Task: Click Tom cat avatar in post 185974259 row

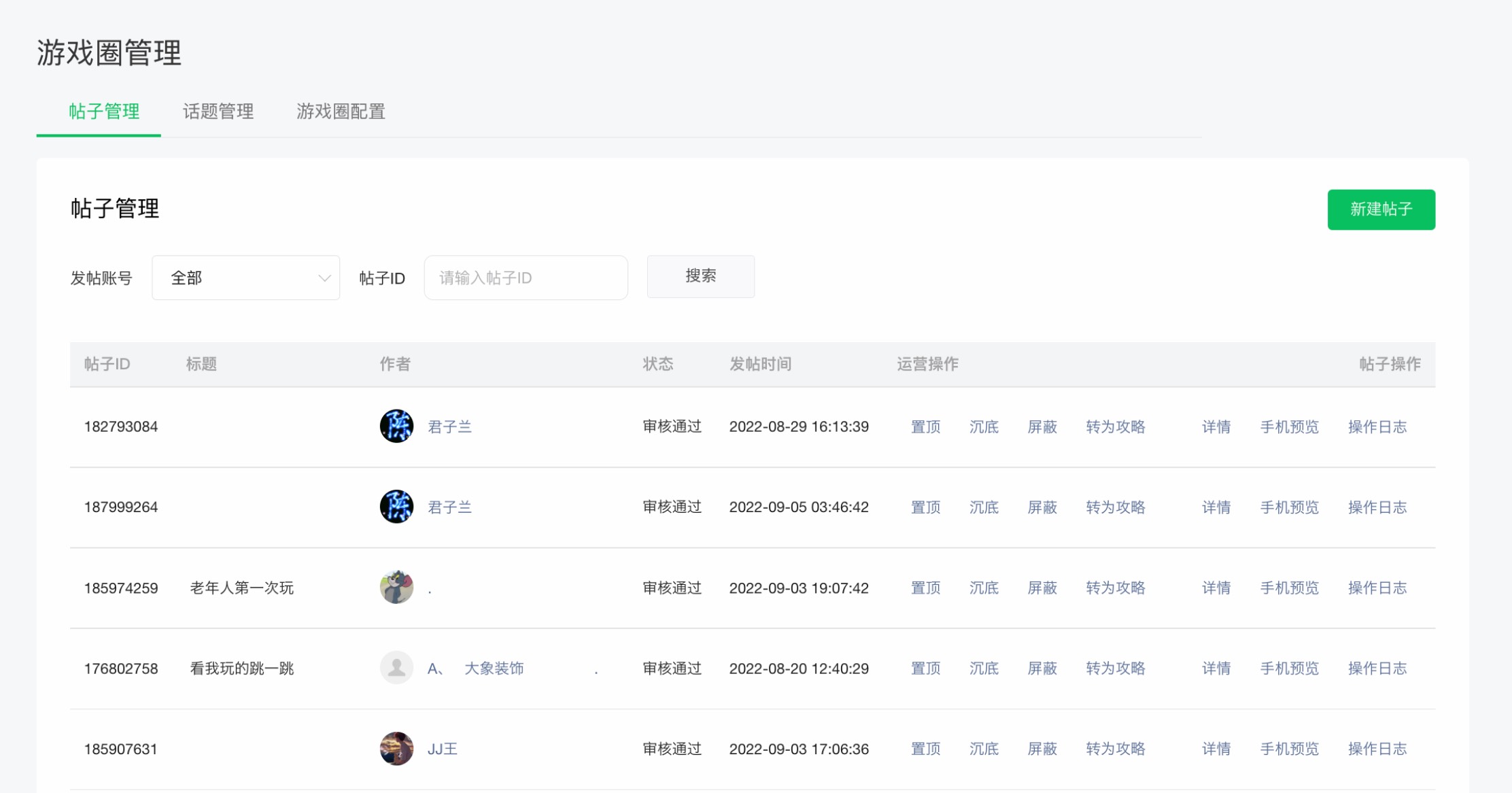Action: coord(396,588)
